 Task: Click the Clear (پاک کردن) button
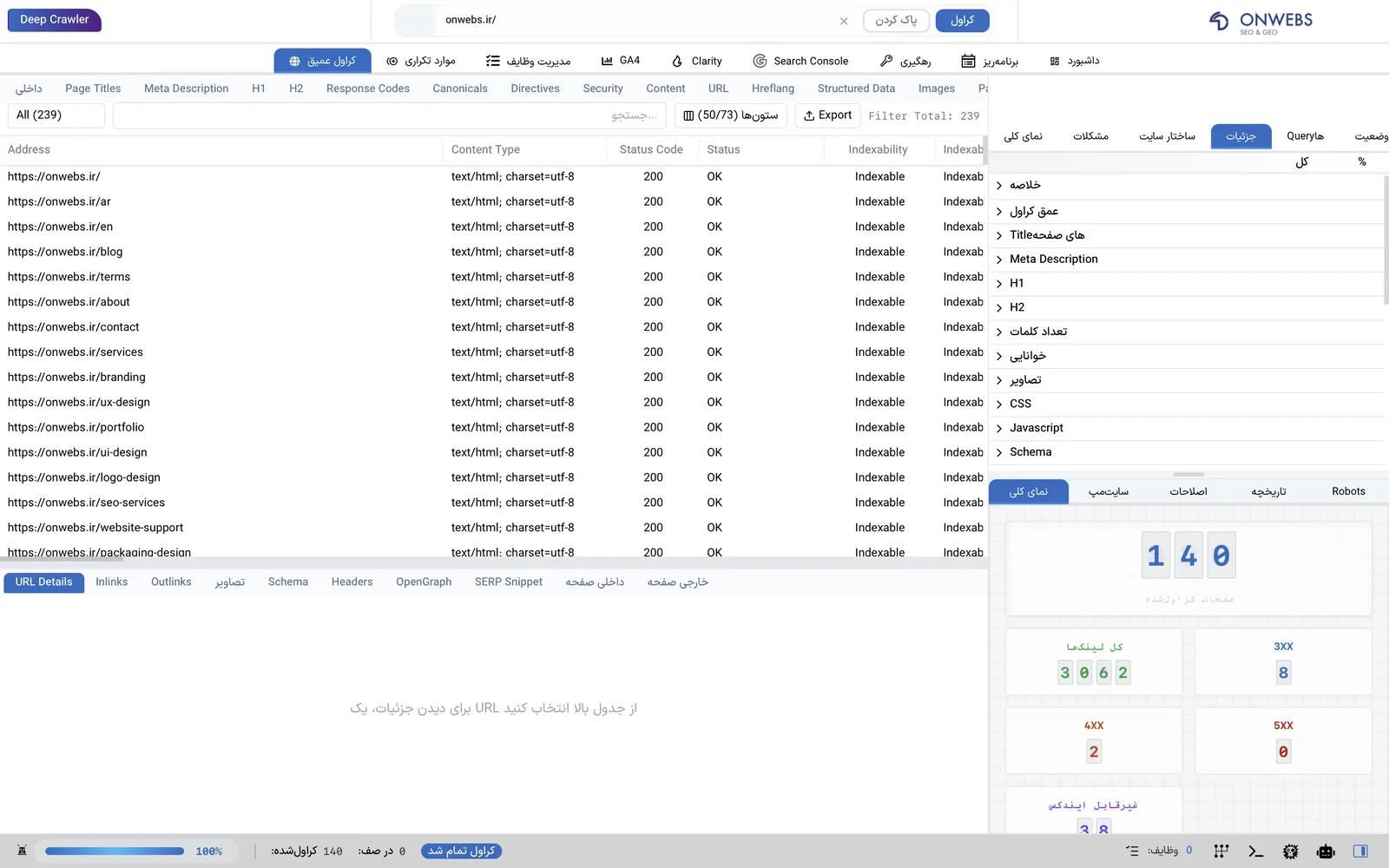click(x=896, y=20)
